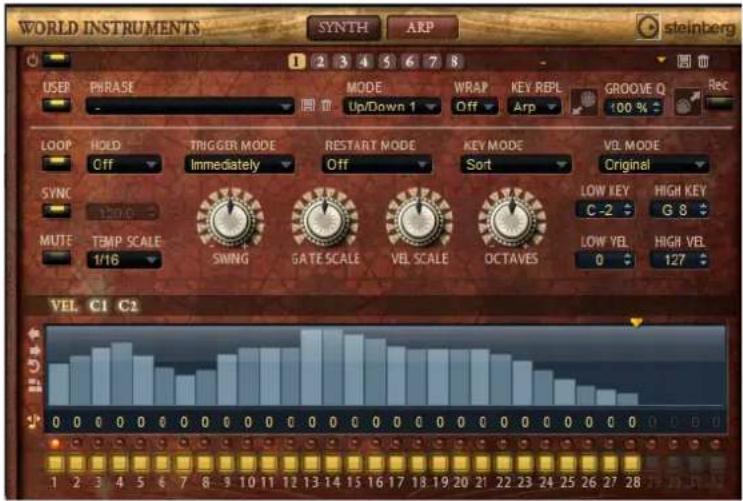Click the save phrase disk icon next to Phrase field
Screen dimensions: 743x501
[x=308, y=105]
